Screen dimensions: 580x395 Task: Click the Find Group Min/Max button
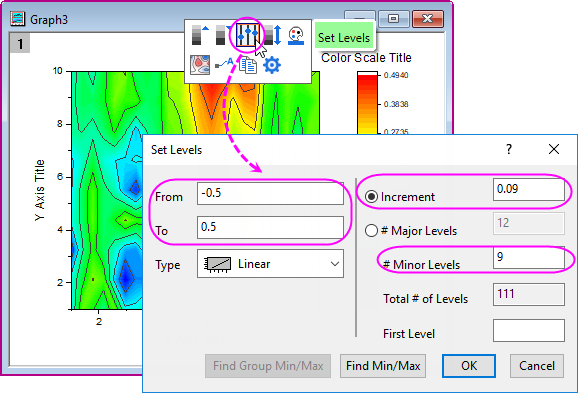click(x=268, y=366)
